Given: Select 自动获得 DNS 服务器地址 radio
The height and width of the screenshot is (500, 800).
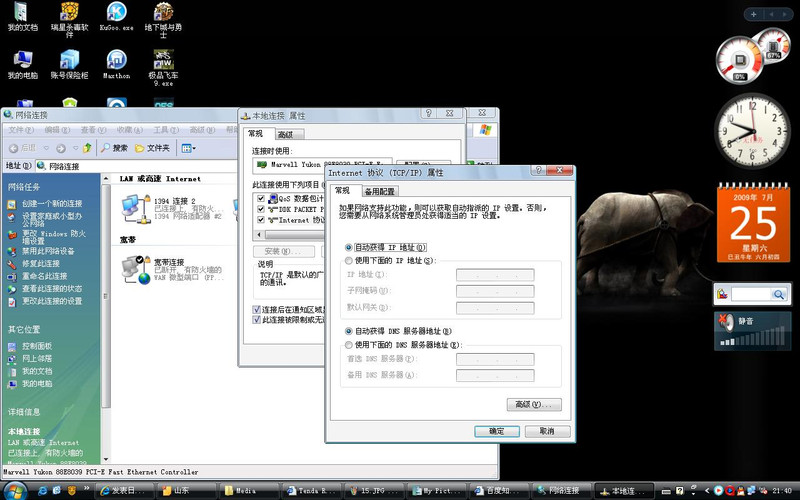Looking at the screenshot, I should point(349,331).
